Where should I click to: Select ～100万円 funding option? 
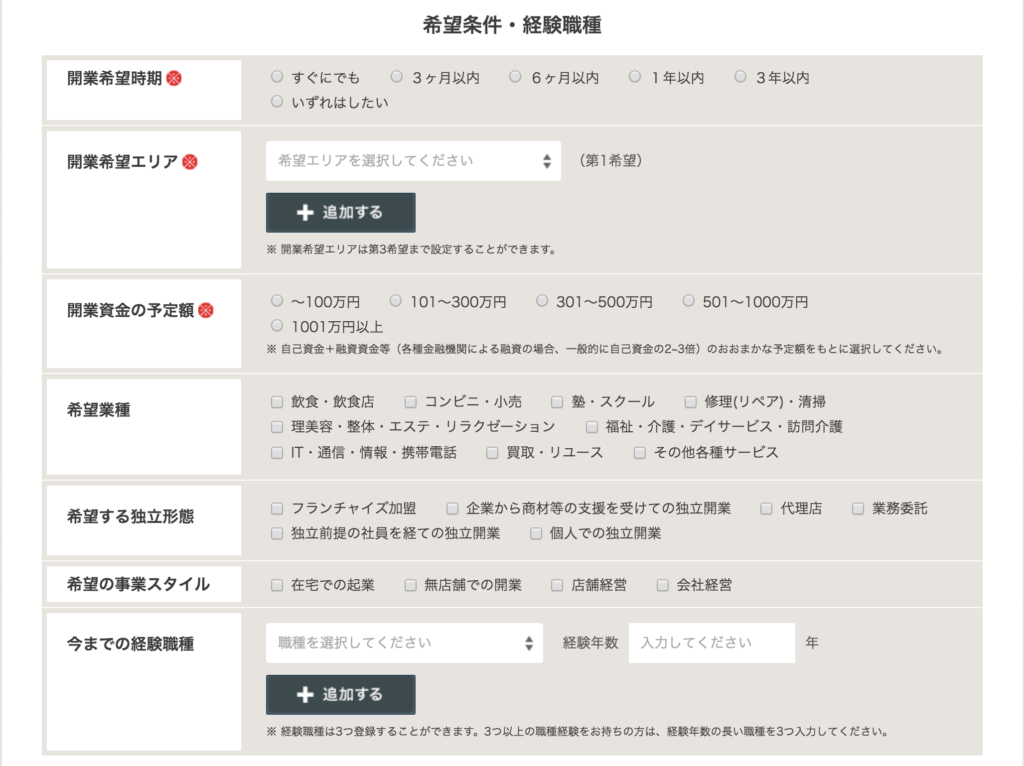pyautogui.click(x=277, y=301)
